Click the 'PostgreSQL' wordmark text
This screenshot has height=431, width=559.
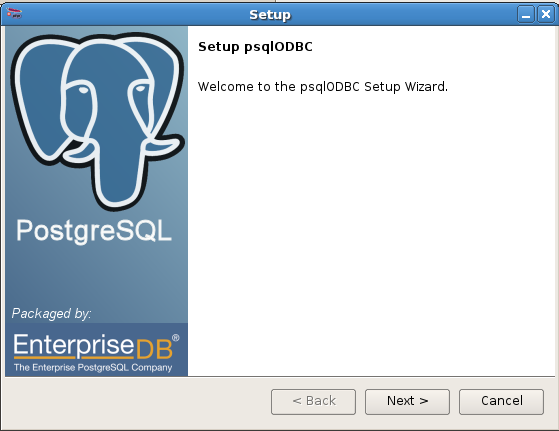point(94,231)
